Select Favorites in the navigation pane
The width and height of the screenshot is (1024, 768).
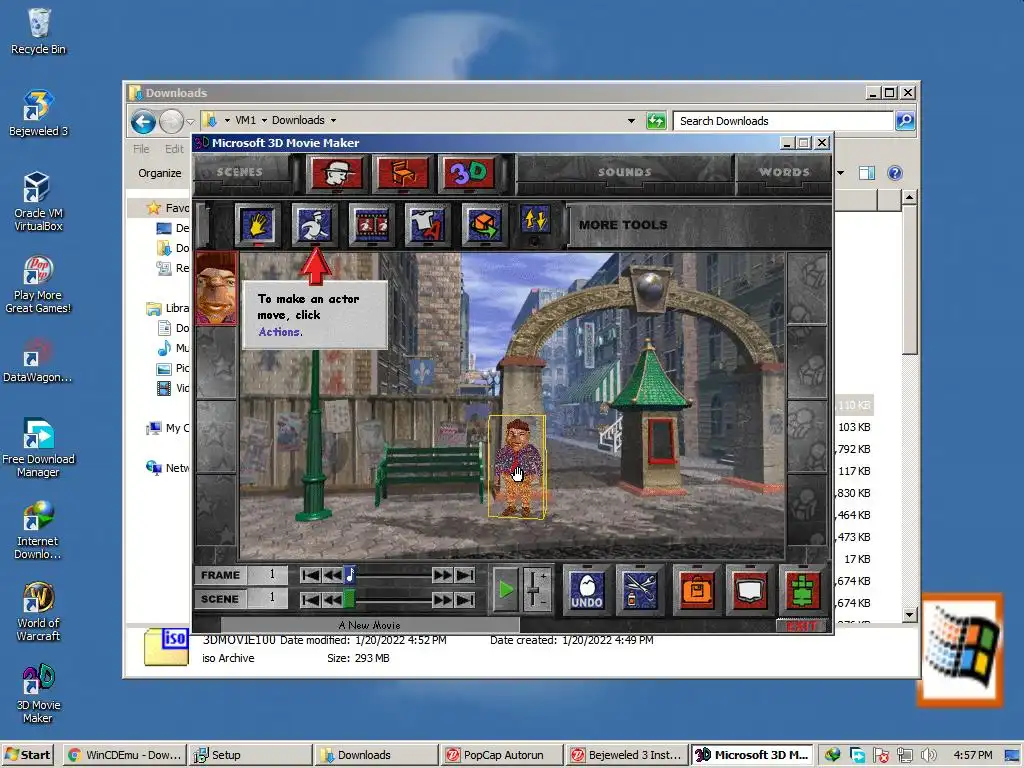168,208
